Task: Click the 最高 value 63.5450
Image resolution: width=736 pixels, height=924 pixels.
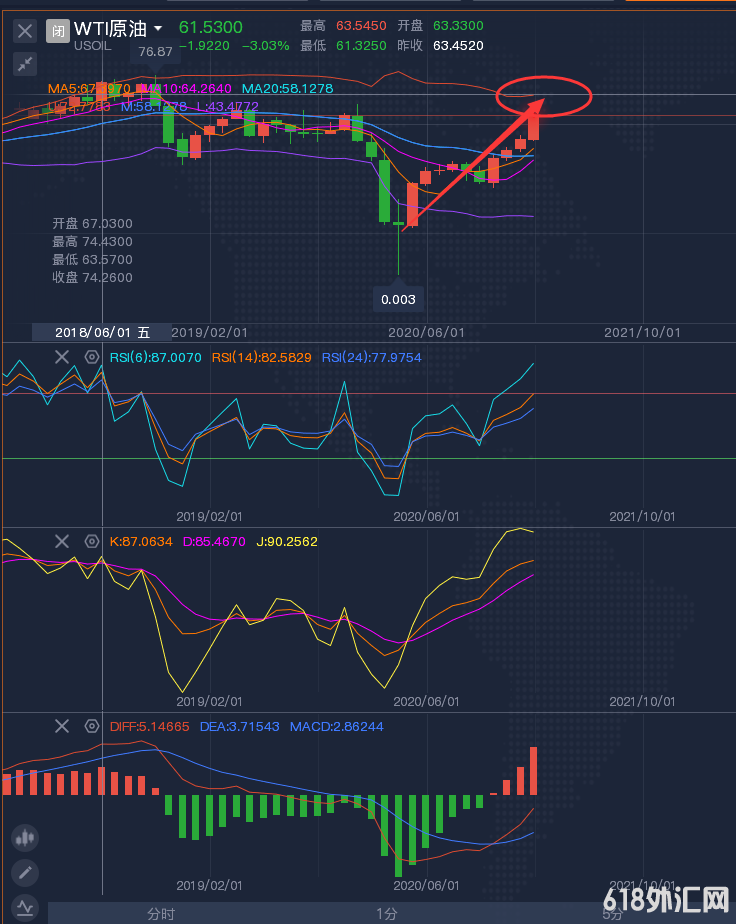Action: pos(361,26)
